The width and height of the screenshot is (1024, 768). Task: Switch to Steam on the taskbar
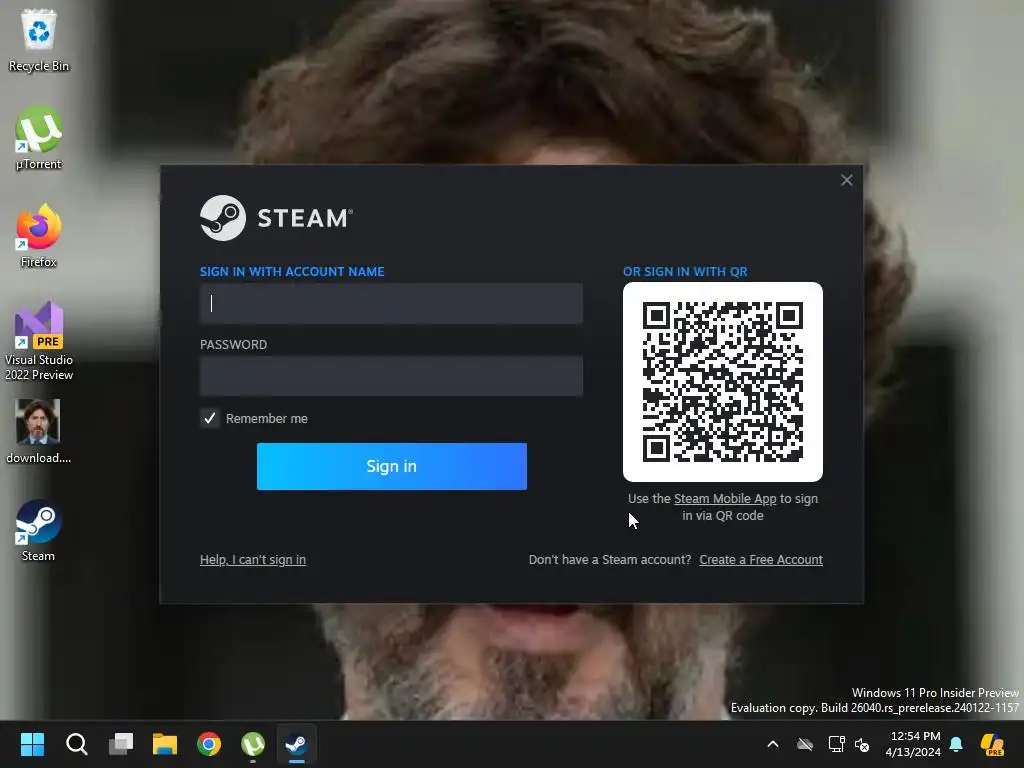pos(296,744)
